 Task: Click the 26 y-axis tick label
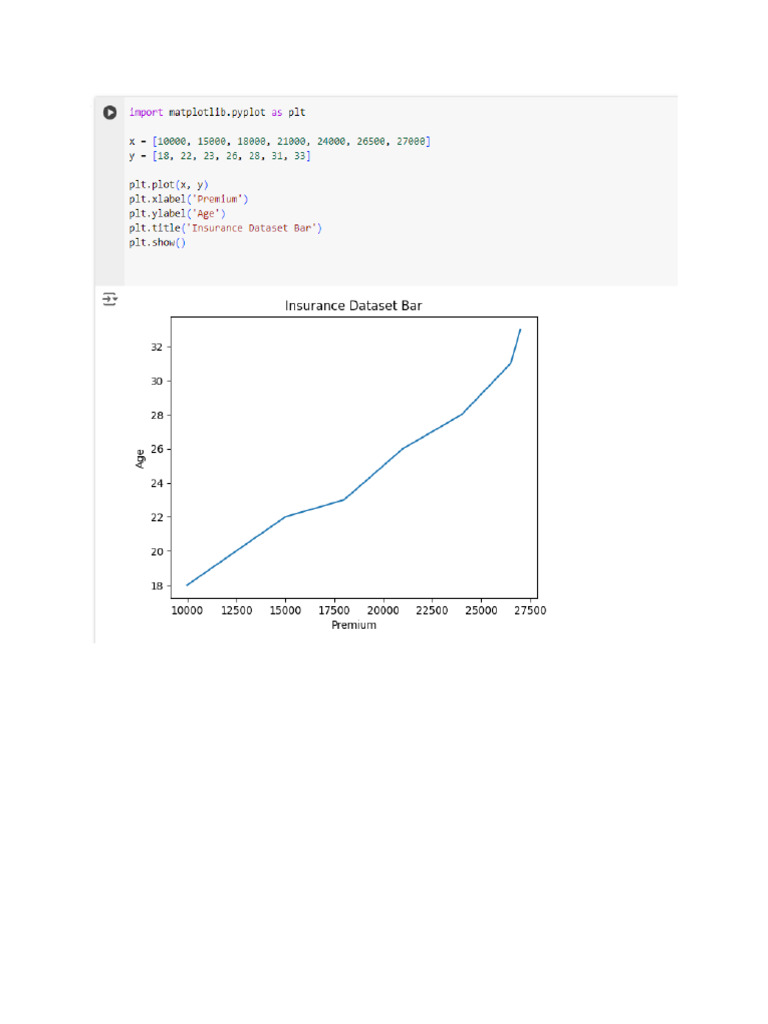click(x=157, y=449)
